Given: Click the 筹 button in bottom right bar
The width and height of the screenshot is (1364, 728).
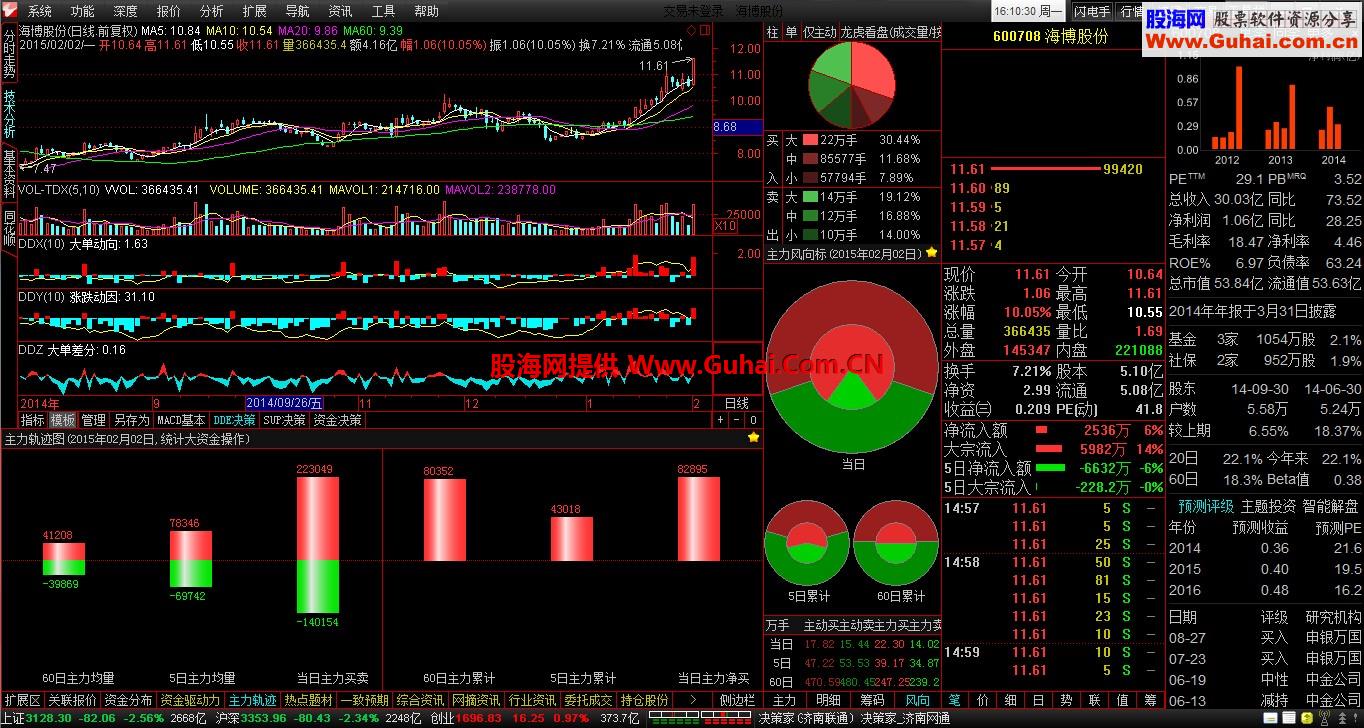Looking at the screenshot, I should pos(1150,700).
